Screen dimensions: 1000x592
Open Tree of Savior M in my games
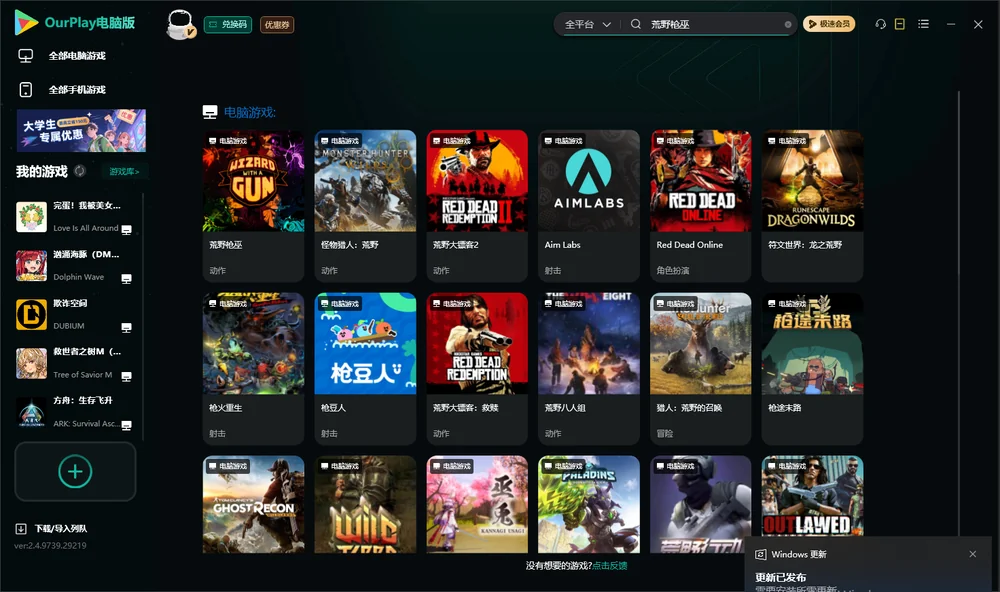(75, 363)
